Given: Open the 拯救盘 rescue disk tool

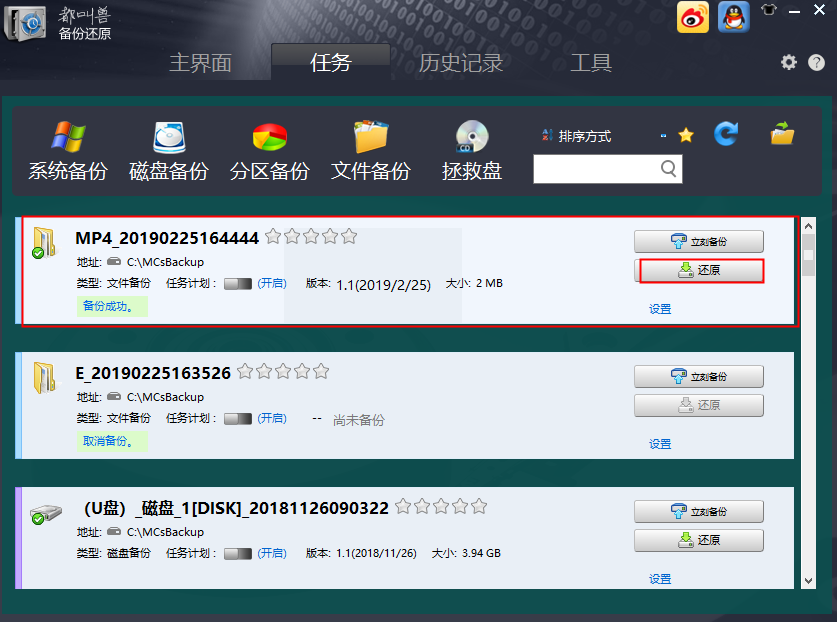Looking at the screenshot, I should click(471, 151).
